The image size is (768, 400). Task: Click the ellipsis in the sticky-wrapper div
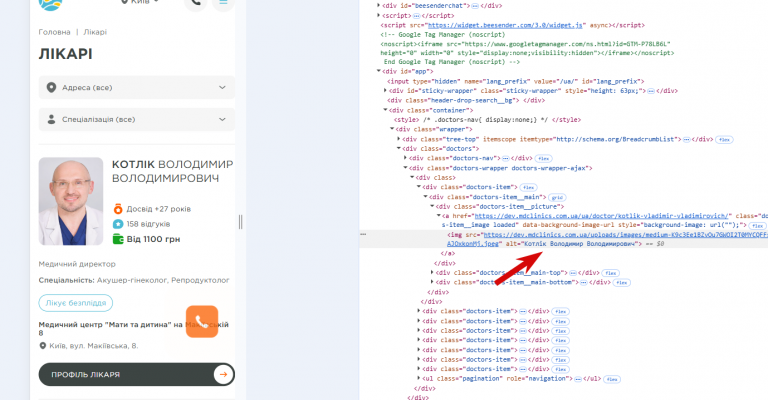point(651,91)
